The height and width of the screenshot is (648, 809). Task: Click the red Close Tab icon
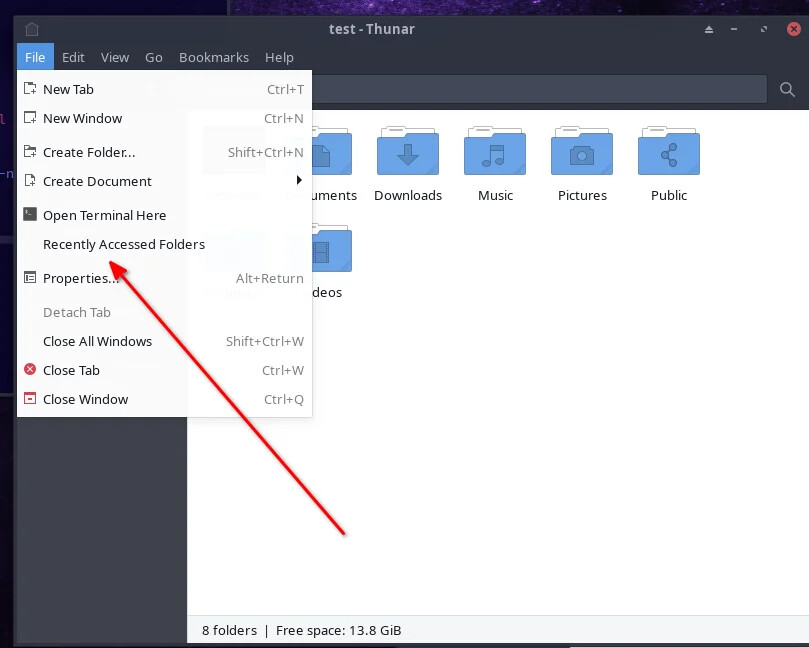29,370
